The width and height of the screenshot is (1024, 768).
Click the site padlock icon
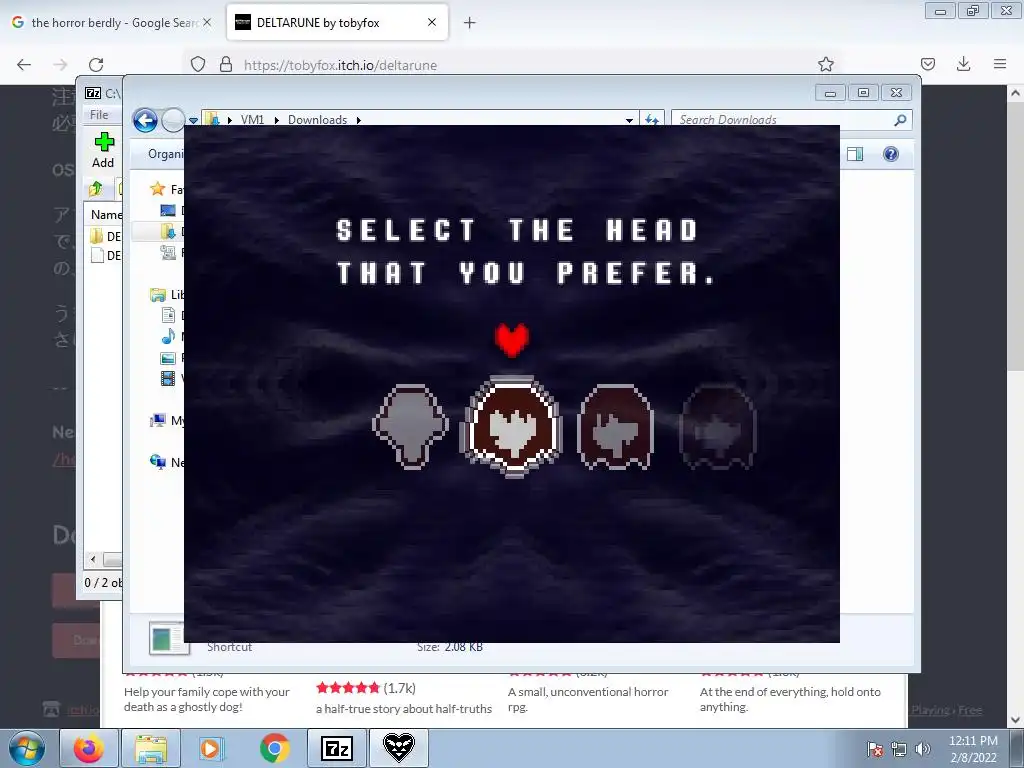click(226, 64)
